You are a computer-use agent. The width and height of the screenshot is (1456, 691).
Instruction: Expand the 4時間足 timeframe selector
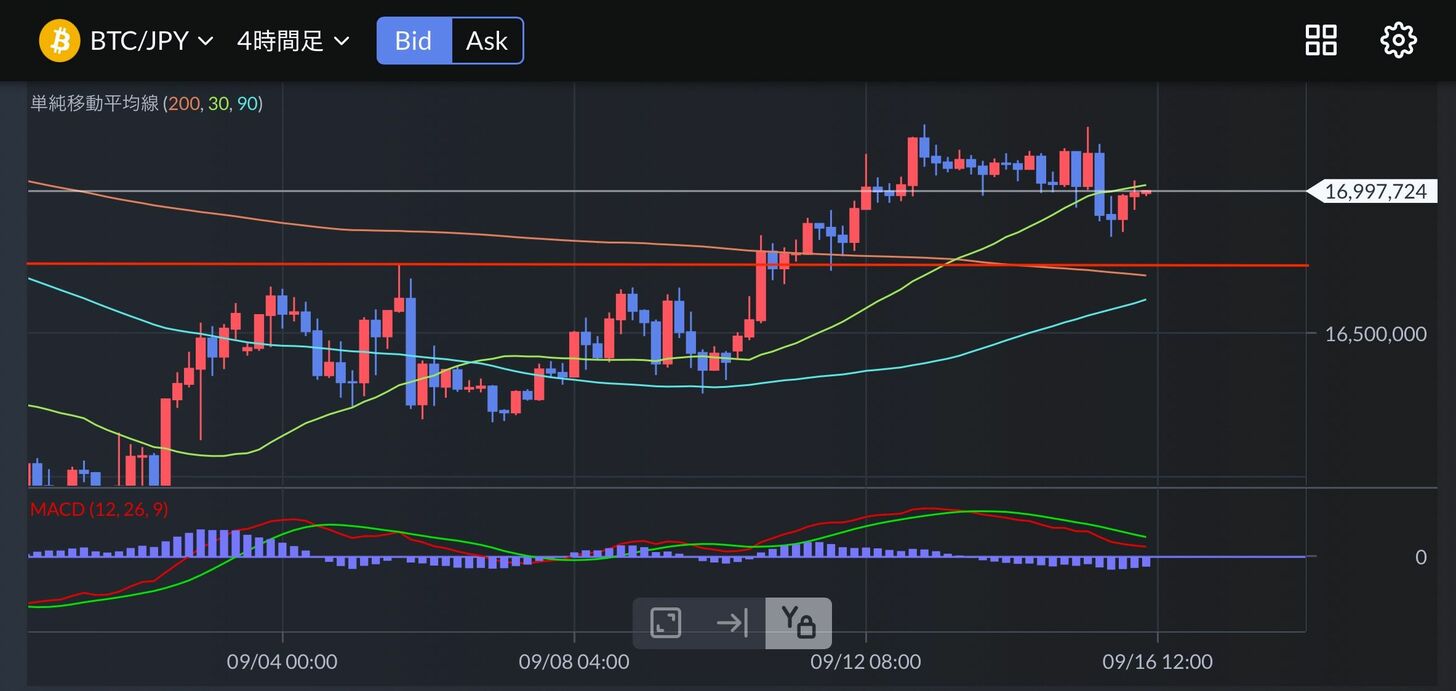[x=292, y=41]
